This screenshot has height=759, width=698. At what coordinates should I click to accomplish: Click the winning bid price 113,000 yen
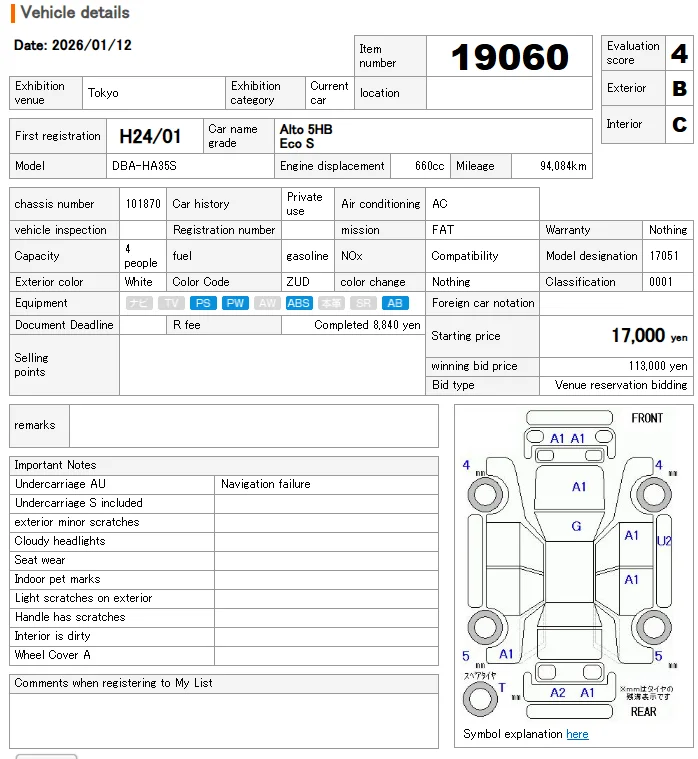point(658,366)
